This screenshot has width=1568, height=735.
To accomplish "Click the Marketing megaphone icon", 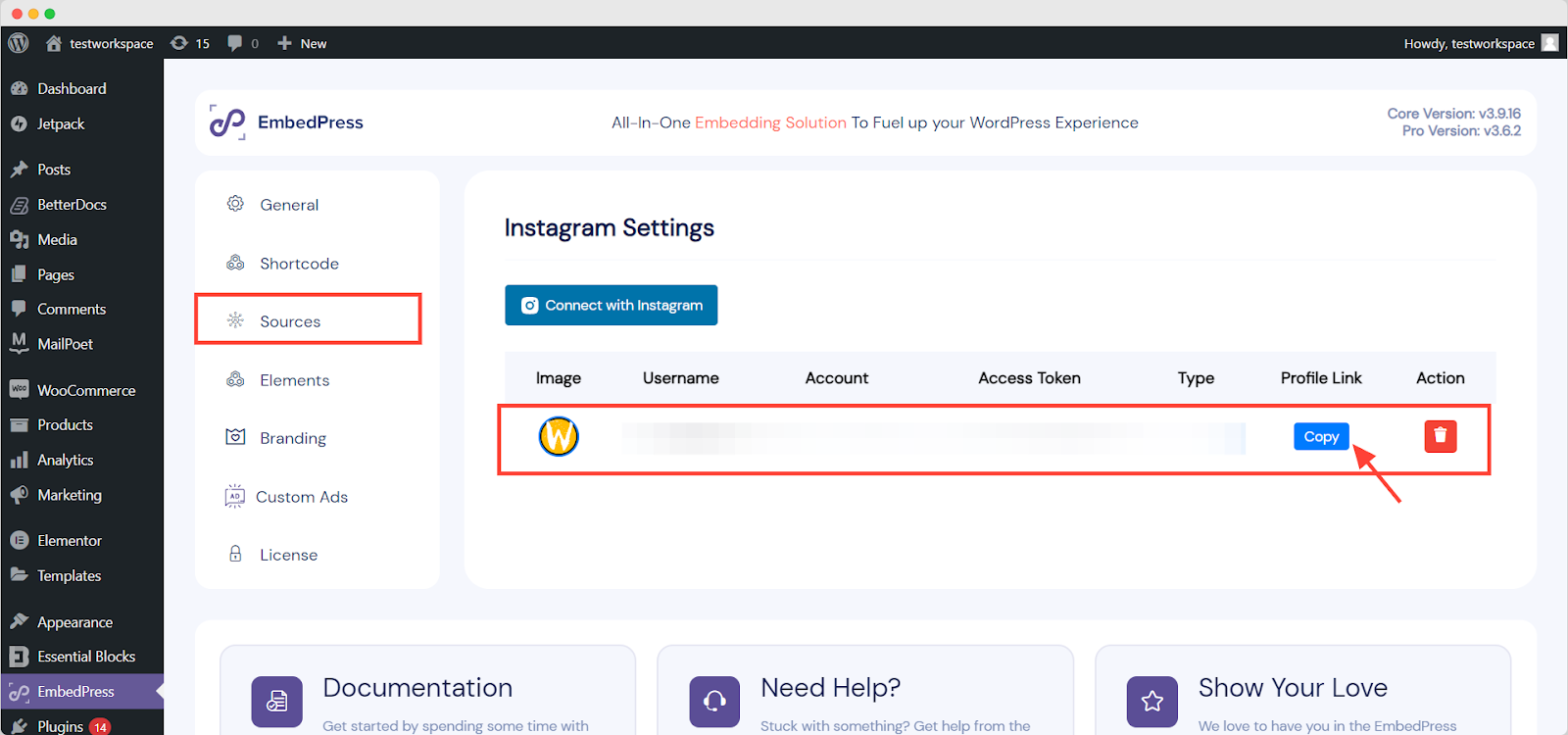I will point(19,495).
